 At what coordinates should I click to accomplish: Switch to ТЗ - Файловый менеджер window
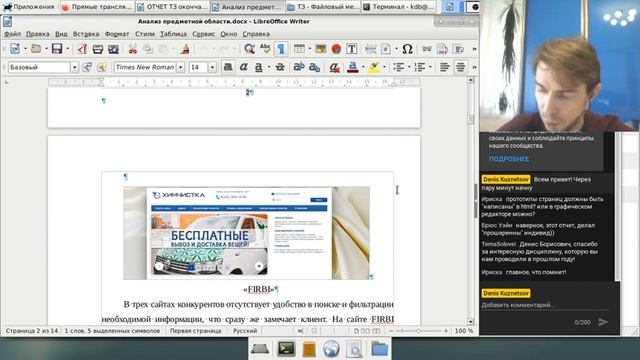click(323, 7)
